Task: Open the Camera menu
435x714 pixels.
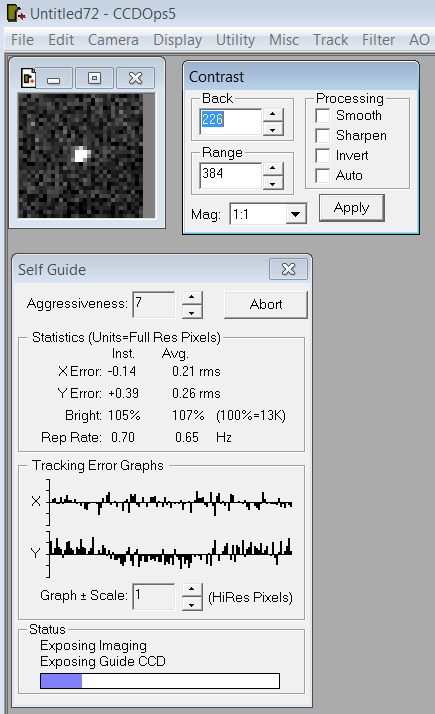Action: click(113, 40)
